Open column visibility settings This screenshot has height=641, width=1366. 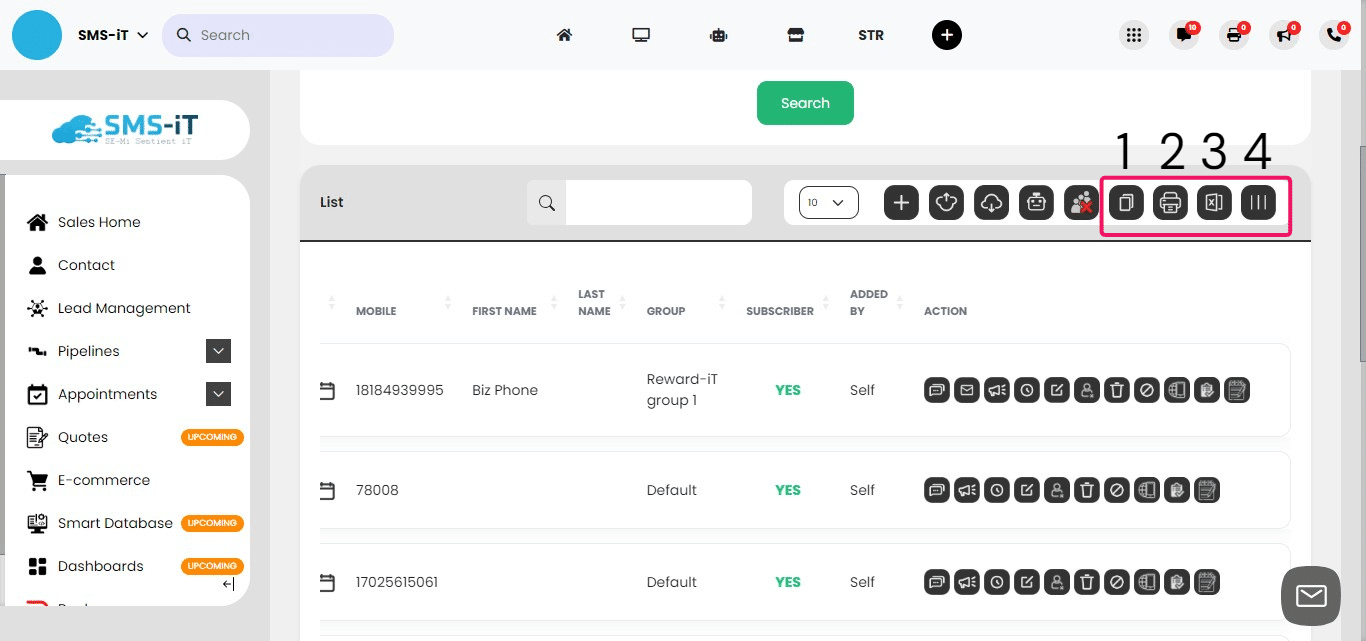(x=1258, y=202)
